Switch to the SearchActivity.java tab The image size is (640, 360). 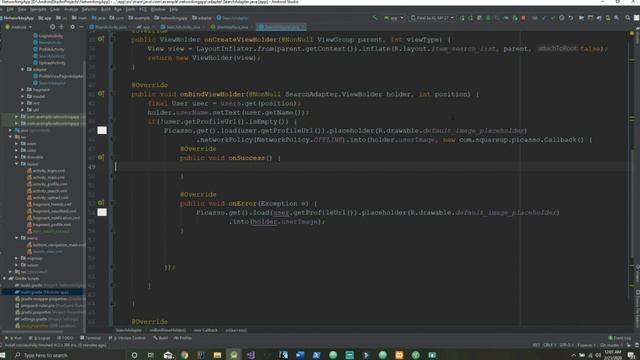click(183, 27)
